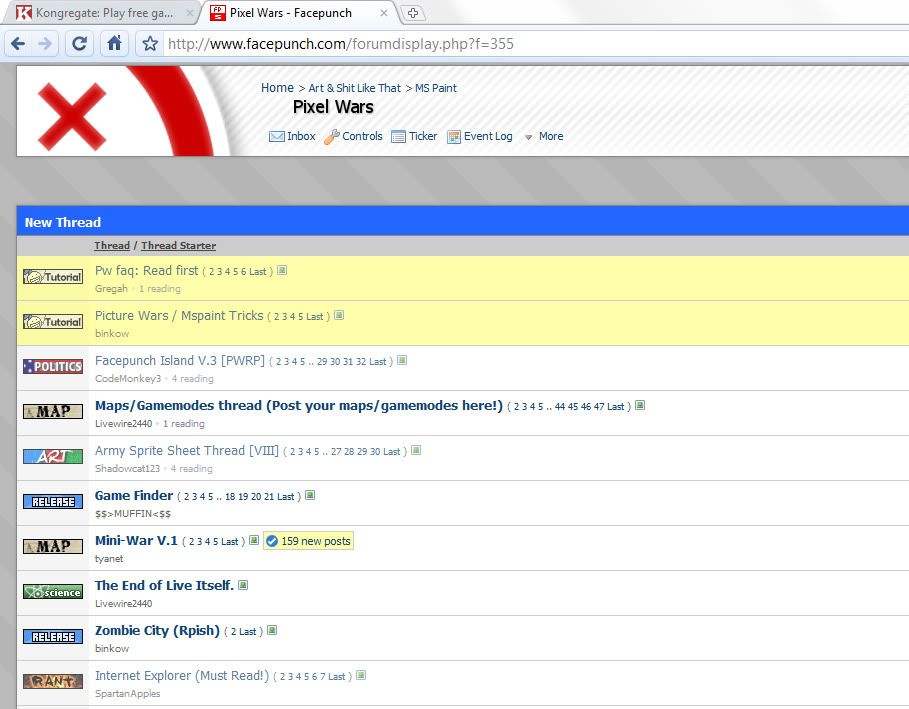Image resolution: width=909 pixels, height=709 pixels.
Task: Click the science icon beside The End of Live Itself
Action: click(x=53, y=592)
